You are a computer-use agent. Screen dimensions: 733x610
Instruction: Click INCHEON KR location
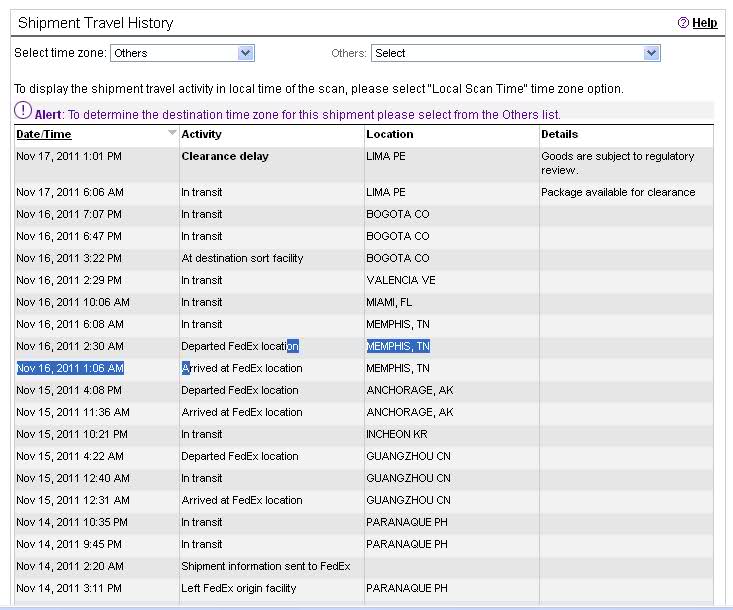coord(396,434)
